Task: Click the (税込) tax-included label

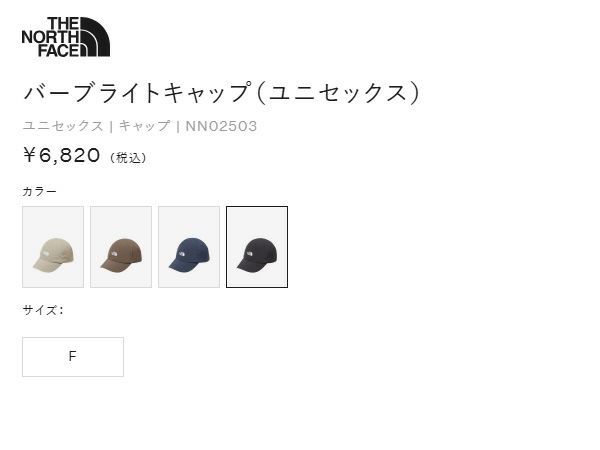Action: coord(128,157)
